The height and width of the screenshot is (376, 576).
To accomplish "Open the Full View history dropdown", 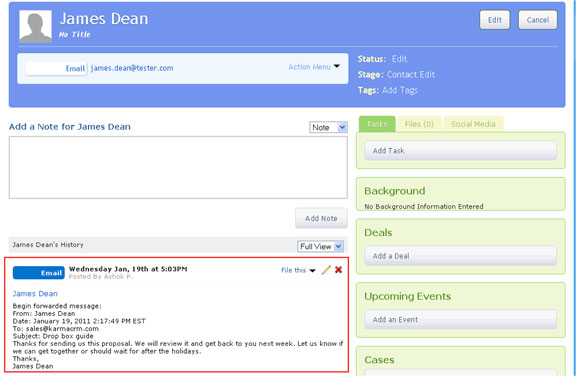I will pyautogui.click(x=320, y=246).
